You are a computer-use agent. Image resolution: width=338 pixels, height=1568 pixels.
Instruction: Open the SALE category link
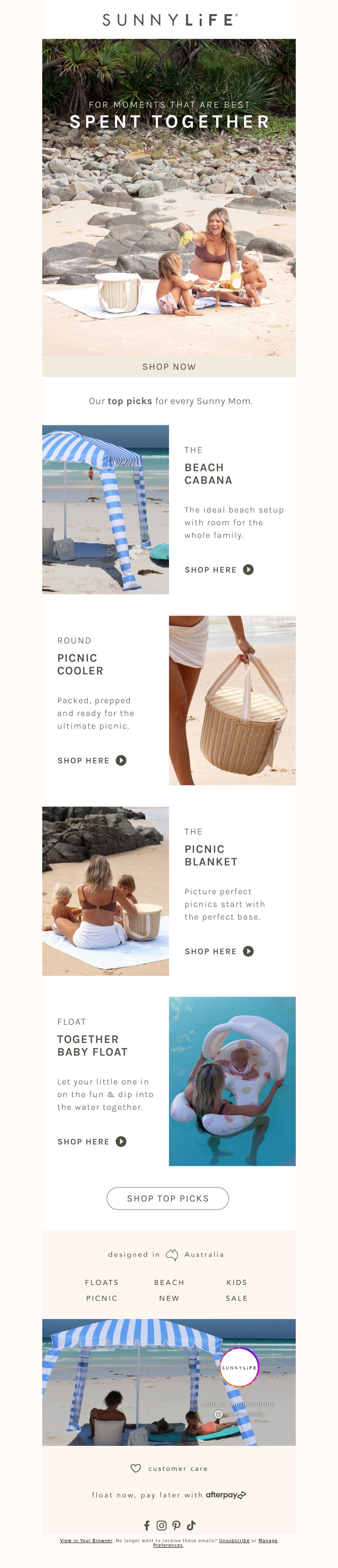click(x=237, y=1298)
